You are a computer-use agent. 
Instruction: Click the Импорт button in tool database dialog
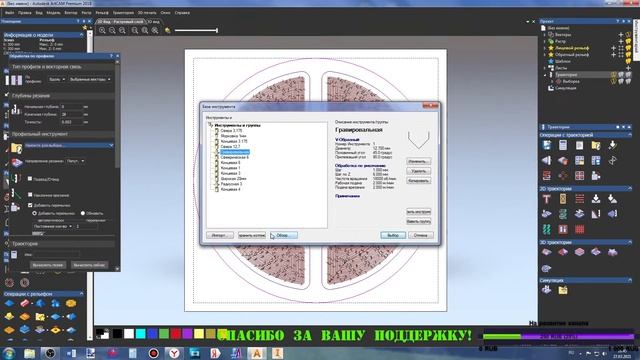point(220,236)
